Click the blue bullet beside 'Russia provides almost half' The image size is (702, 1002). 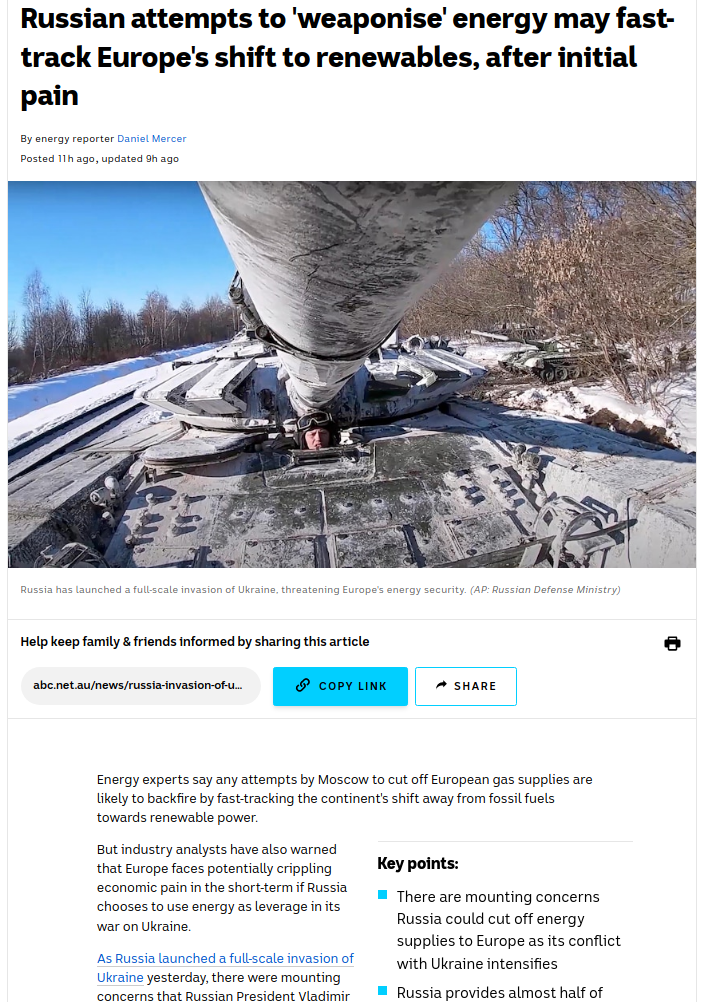click(383, 990)
